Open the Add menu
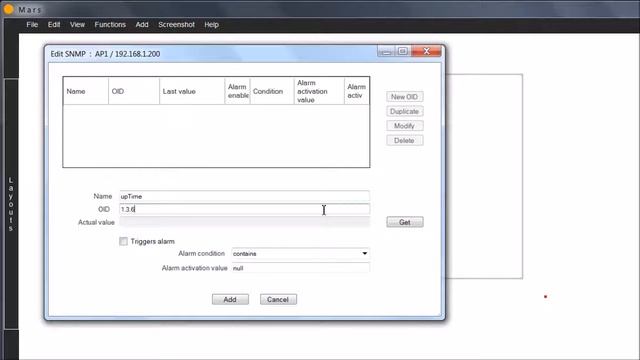The width and height of the screenshot is (640, 360). [x=142, y=24]
